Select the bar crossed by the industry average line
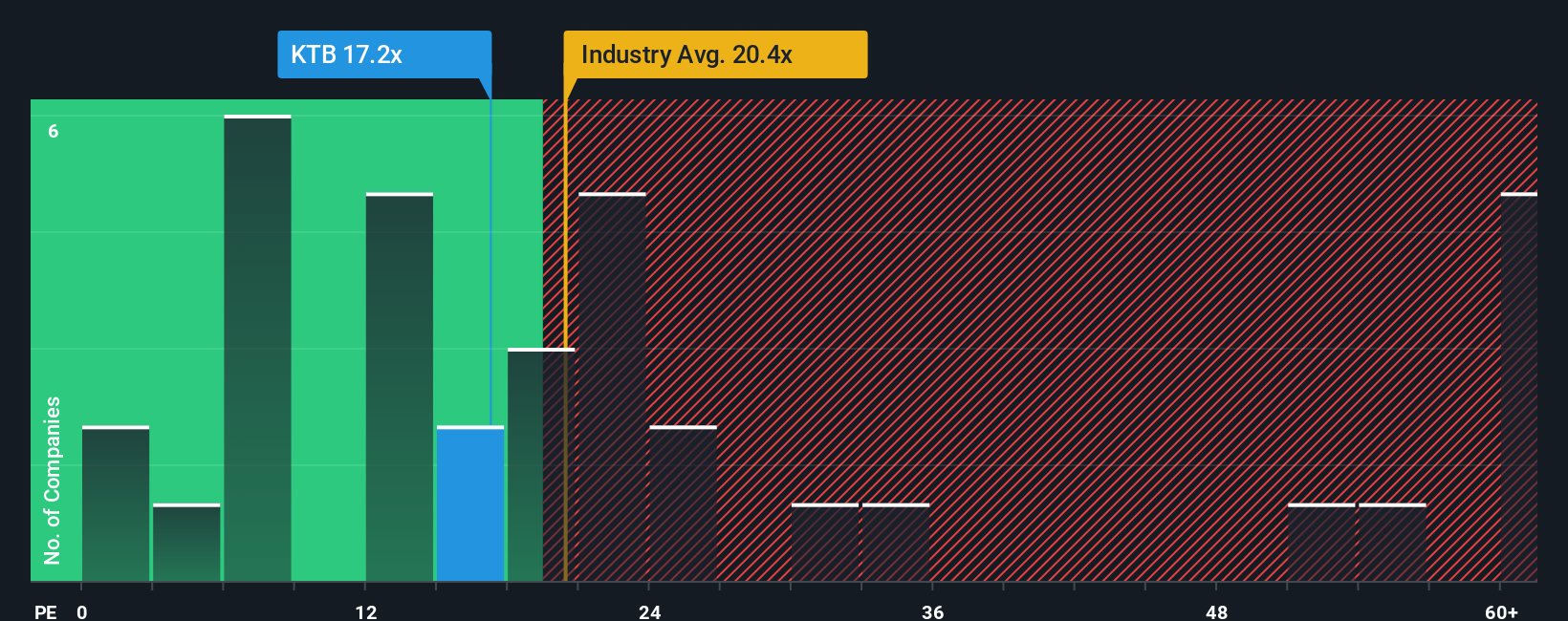1568x621 pixels. [541, 464]
